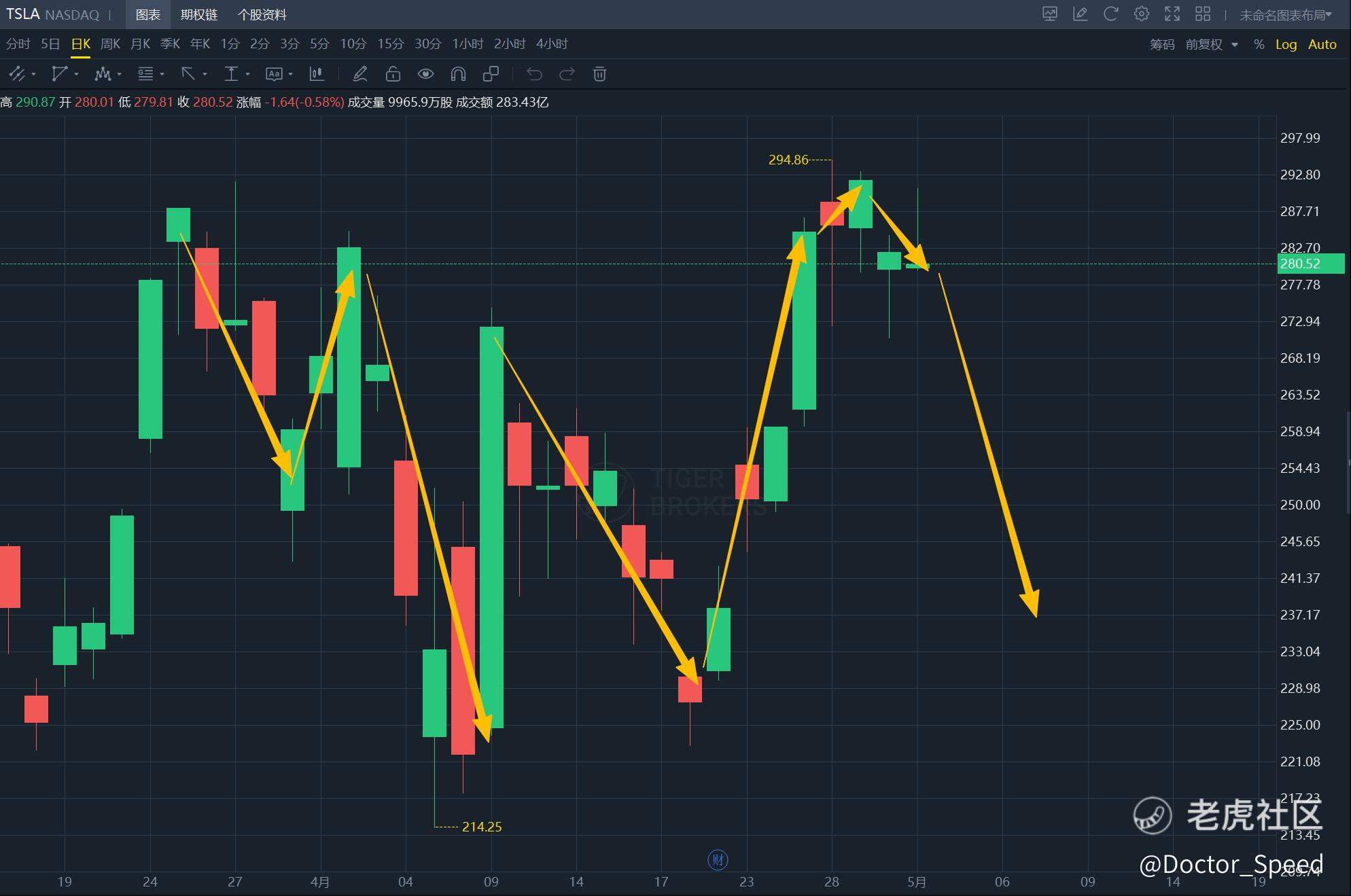Viewport: 1351px width, 896px height.
Task: Toggle Log scale mode
Action: [1286, 44]
